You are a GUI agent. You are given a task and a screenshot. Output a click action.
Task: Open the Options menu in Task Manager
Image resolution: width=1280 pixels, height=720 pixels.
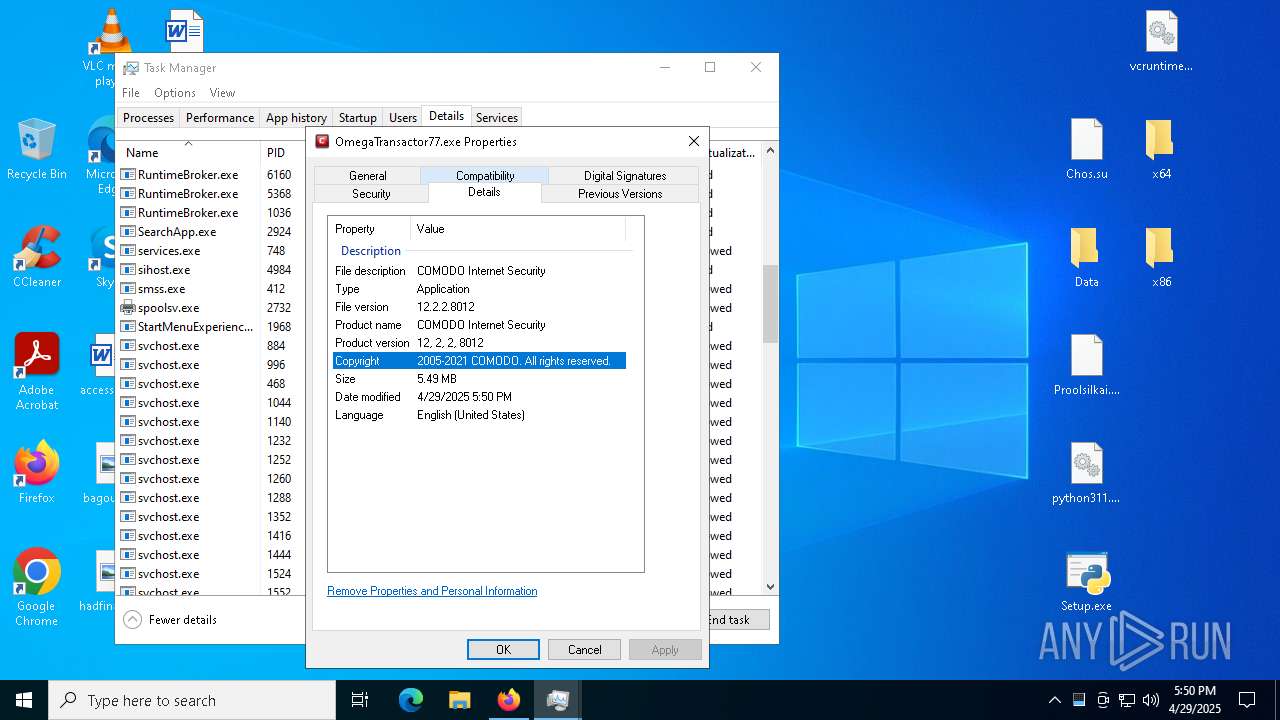tap(175, 93)
